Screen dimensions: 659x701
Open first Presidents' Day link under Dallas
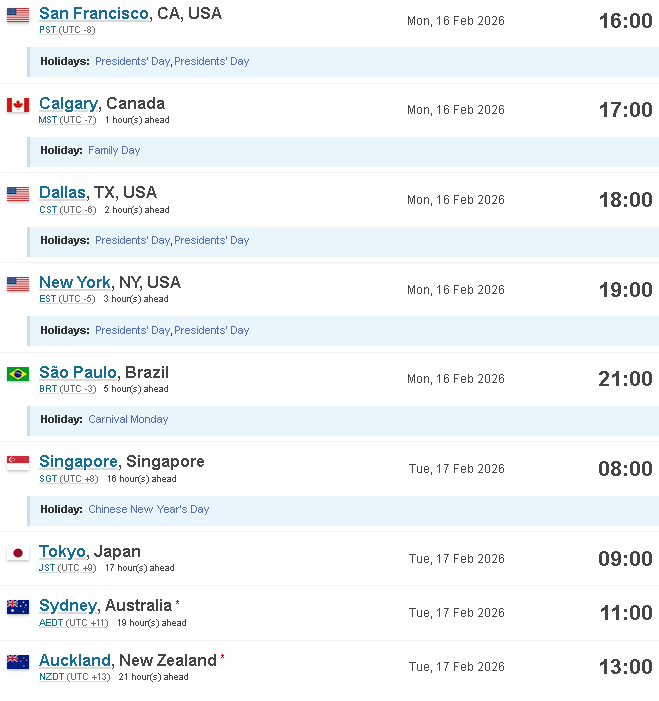point(132,241)
